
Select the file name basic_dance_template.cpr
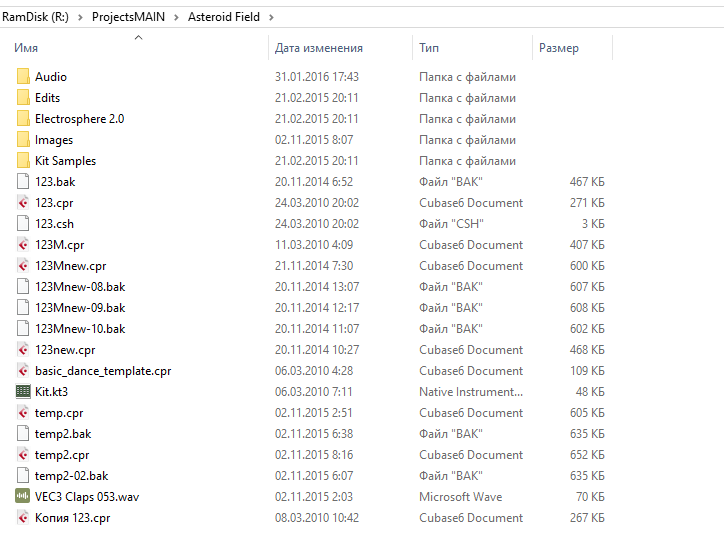click(x=103, y=371)
